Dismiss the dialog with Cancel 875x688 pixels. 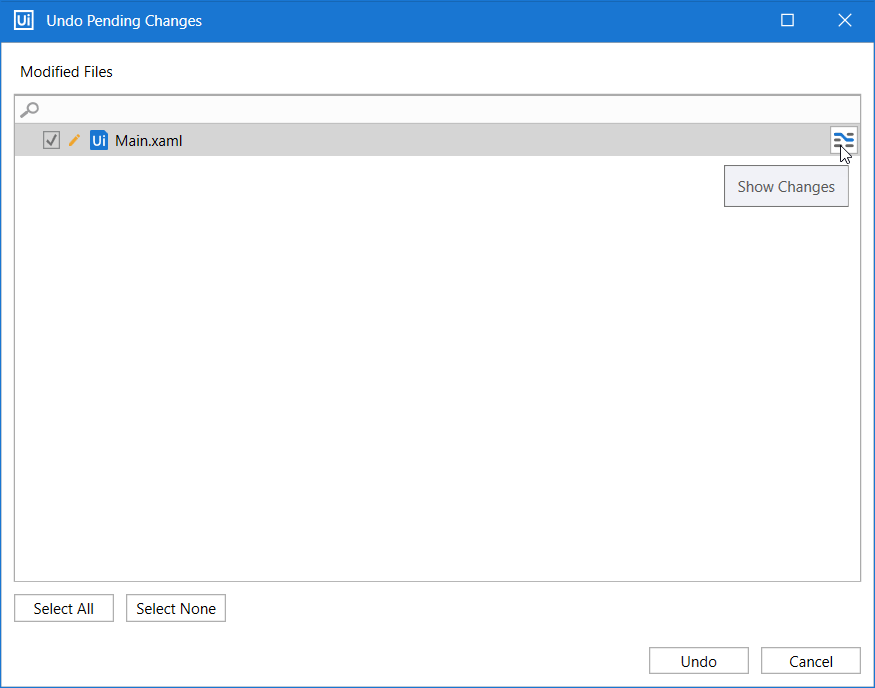[x=810, y=660]
